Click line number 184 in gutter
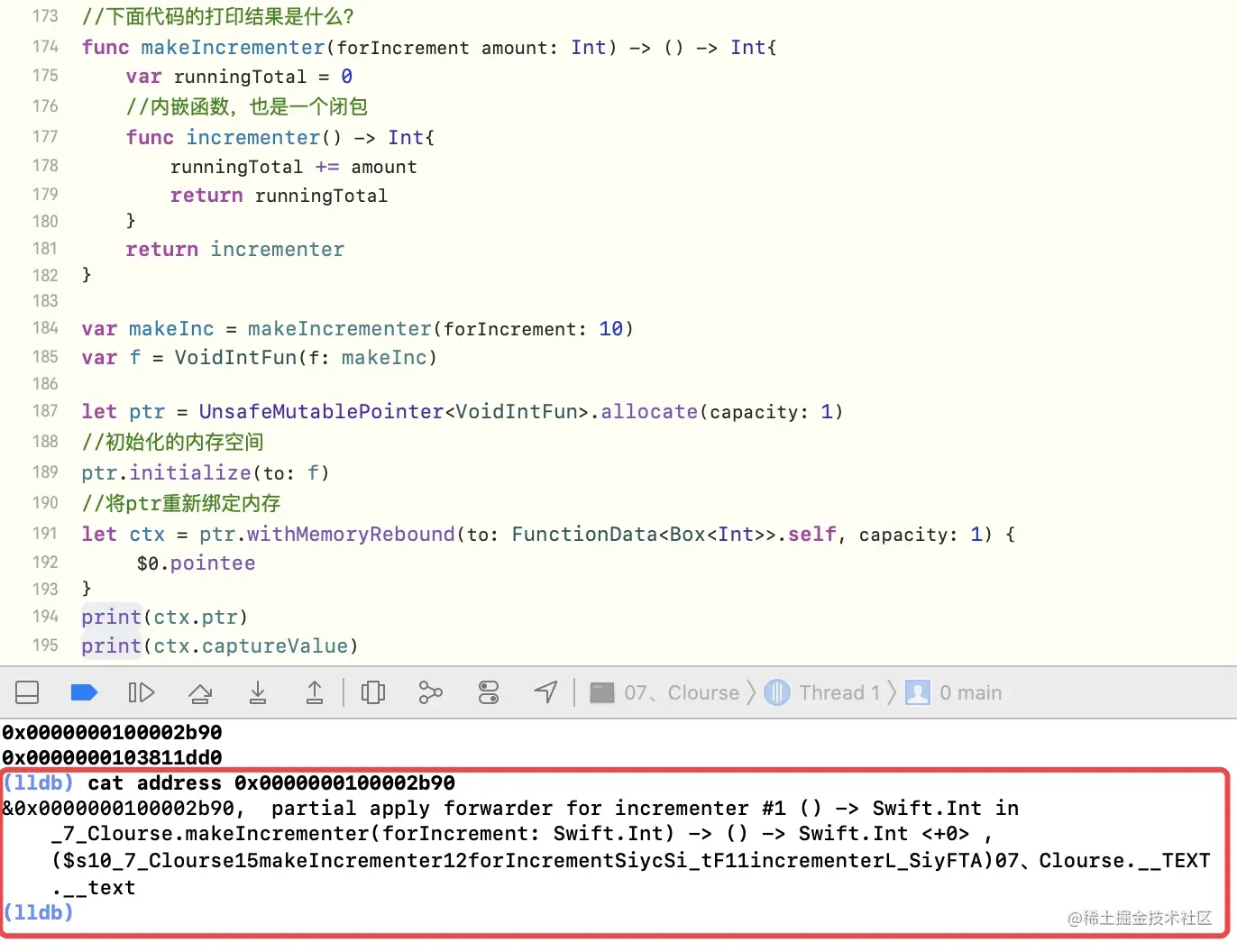Viewport: 1237px width, 952px height. [45, 328]
